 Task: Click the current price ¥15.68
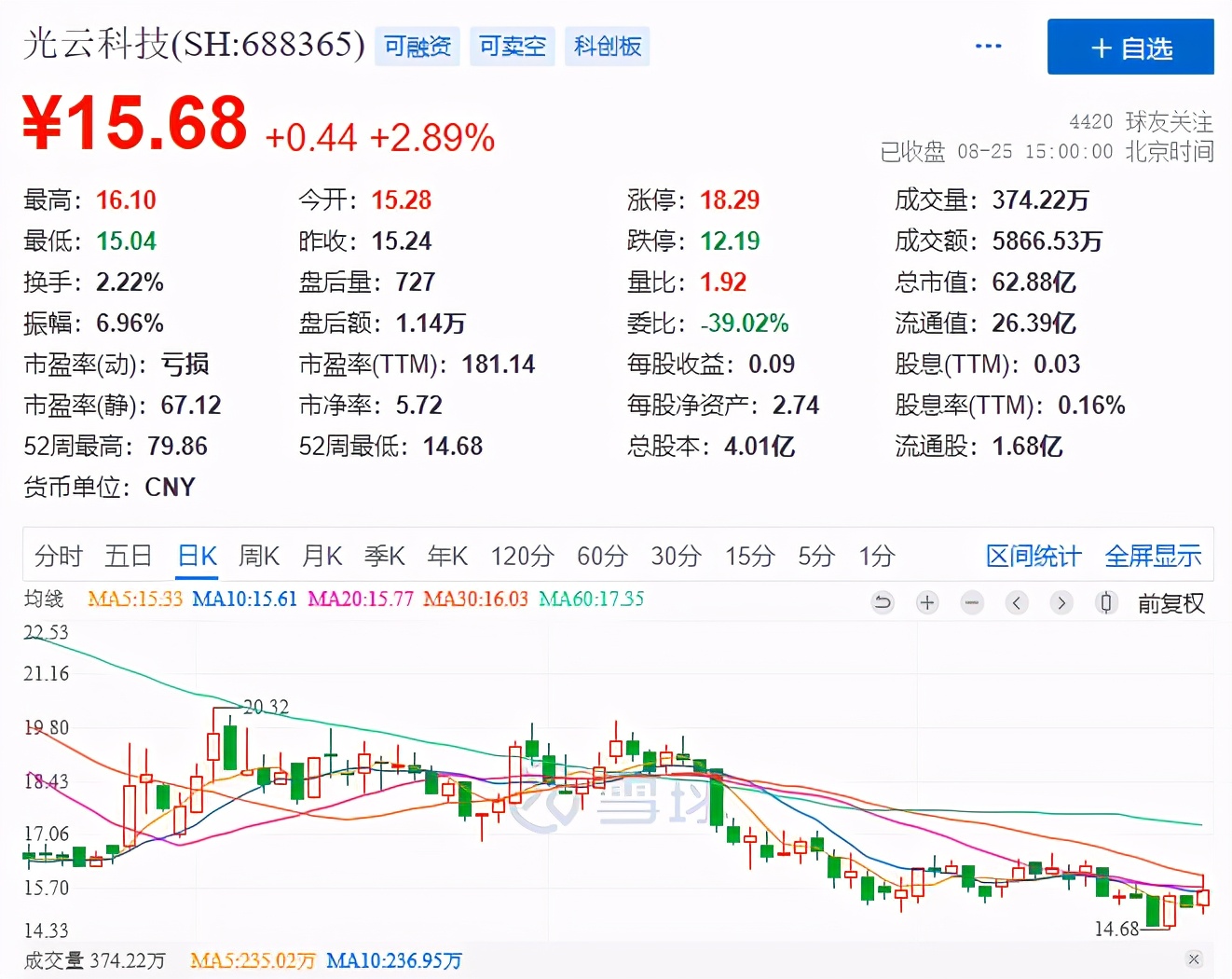[x=135, y=123]
